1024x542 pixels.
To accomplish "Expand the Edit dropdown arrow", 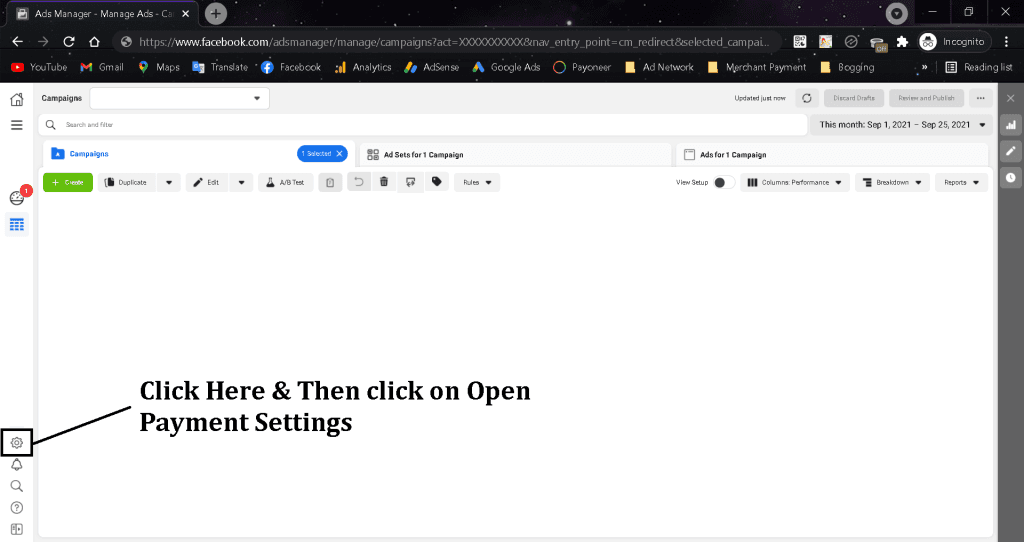I will [241, 182].
